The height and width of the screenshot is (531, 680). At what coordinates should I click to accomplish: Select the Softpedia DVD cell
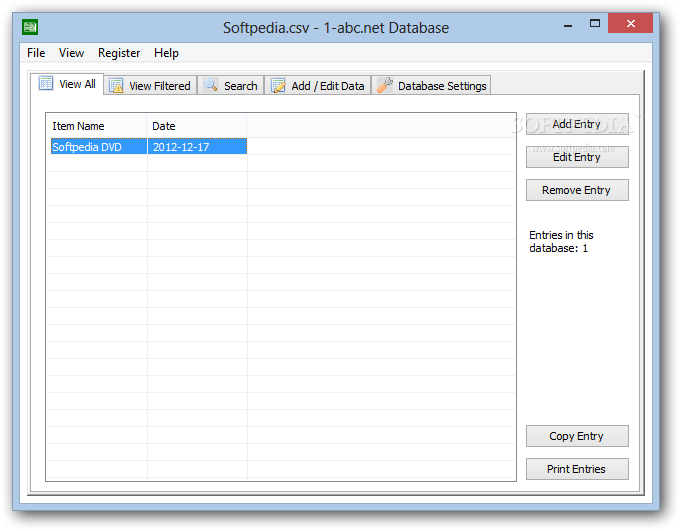pyautogui.click(x=99, y=147)
